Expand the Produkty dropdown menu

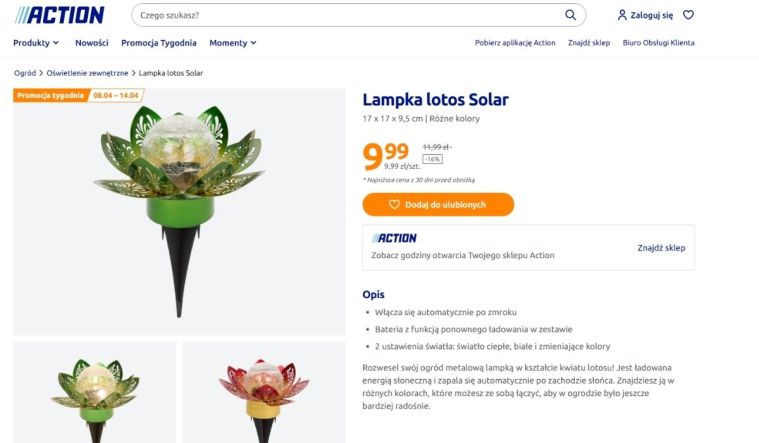tap(36, 43)
